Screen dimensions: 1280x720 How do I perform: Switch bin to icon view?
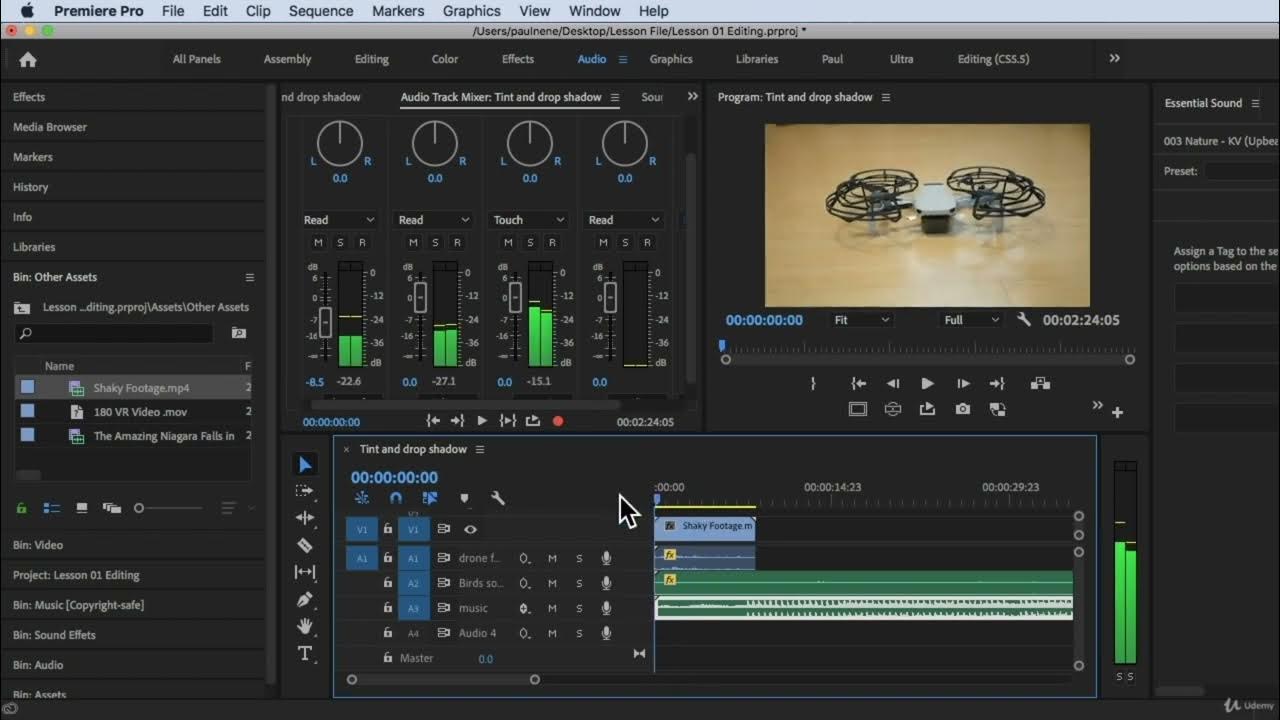point(82,508)
